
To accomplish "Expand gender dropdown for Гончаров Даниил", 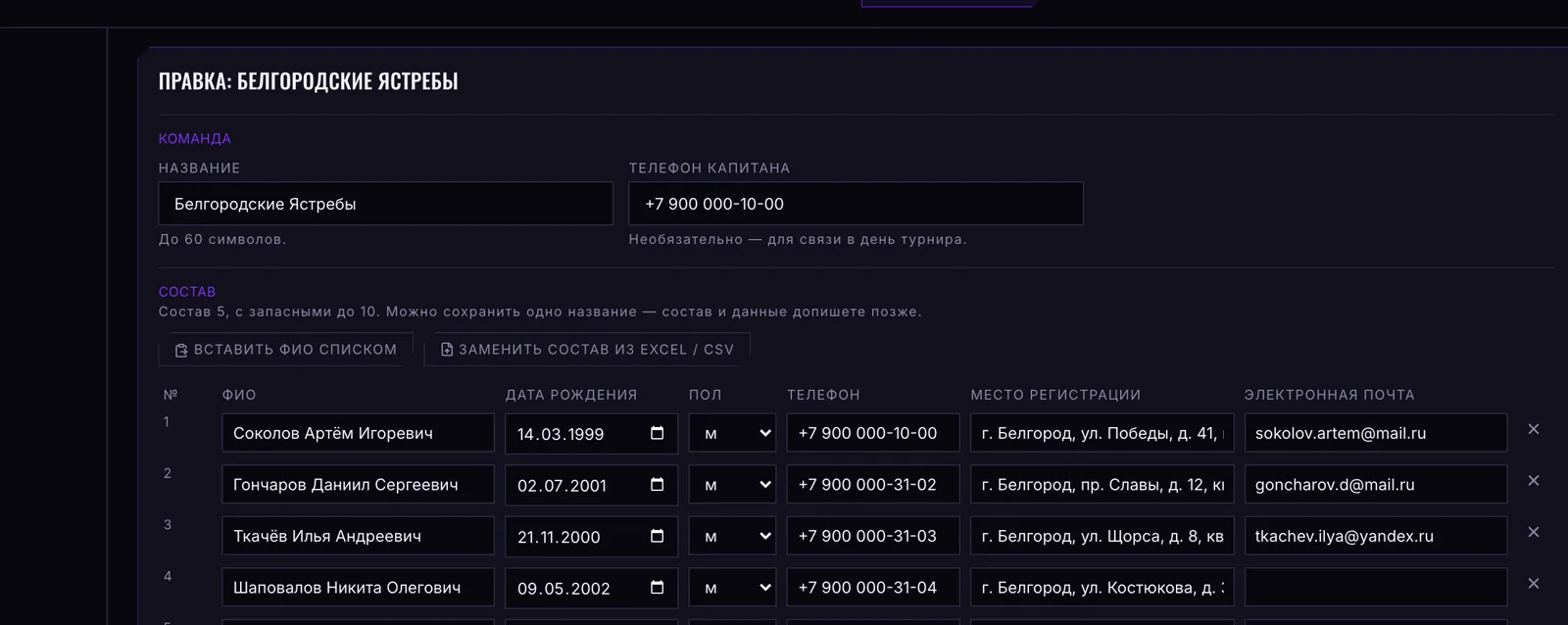I will tap(732, 485).
